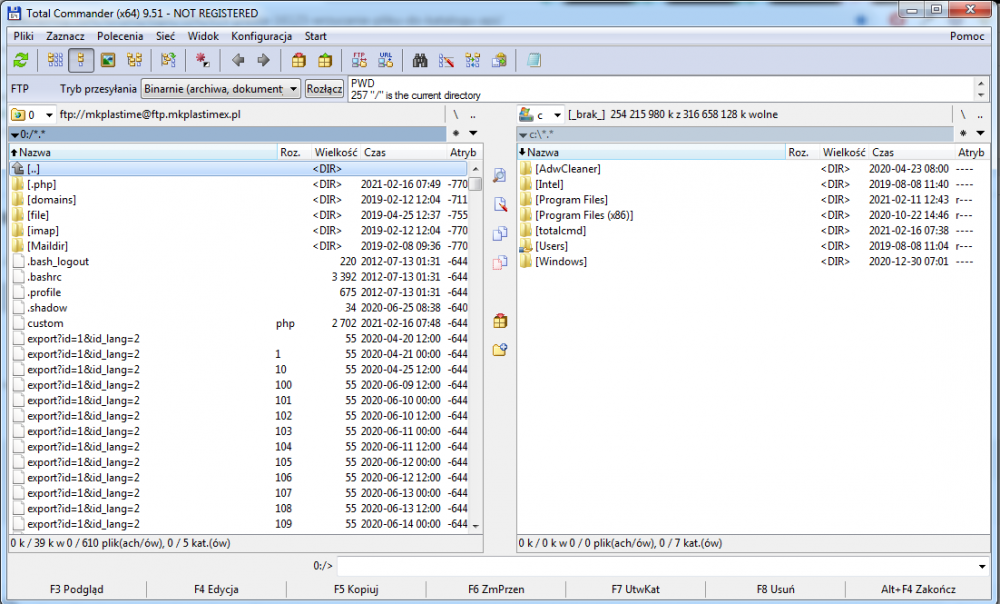The width and height of the screenshot is (1000, 604).
Task: Open the Tryb przesyłania transfer mode combo box
Action: tap(221, 89)
